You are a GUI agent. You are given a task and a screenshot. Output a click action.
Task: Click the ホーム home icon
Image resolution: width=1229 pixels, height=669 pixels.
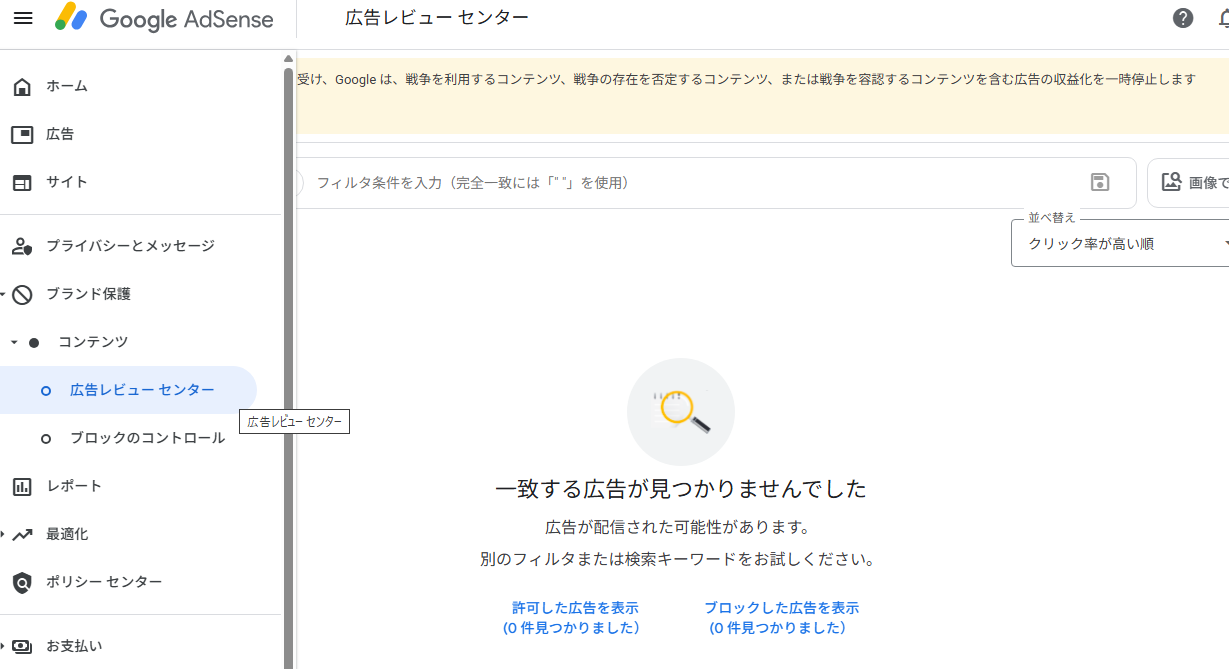pos(22,86)
